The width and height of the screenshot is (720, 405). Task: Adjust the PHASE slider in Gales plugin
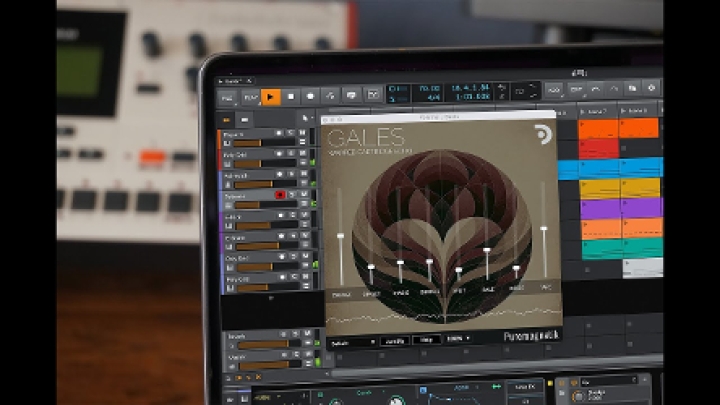400,263
